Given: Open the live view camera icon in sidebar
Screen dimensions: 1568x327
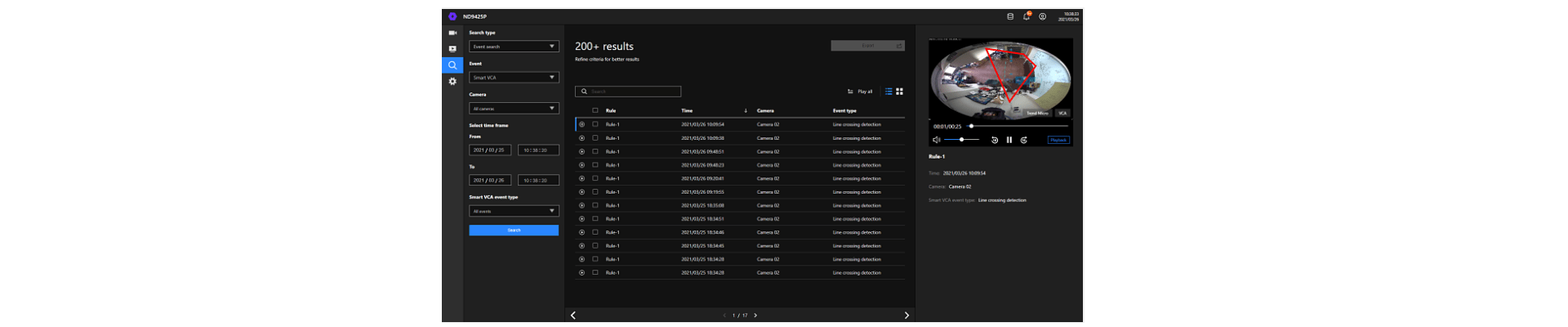Looking at the screenshot, I should pyautogui.click(x=452, y=33).
